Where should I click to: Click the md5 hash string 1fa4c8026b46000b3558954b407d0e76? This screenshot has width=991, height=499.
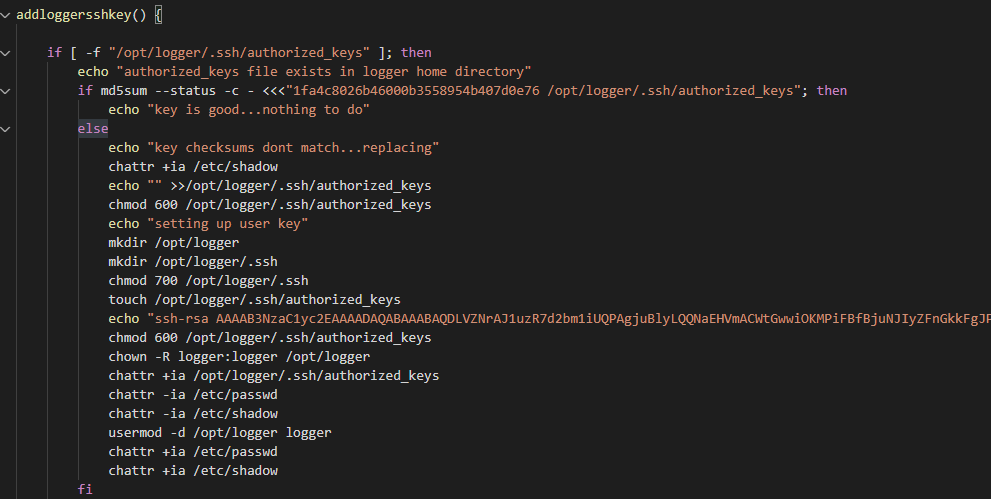point(416,91)
